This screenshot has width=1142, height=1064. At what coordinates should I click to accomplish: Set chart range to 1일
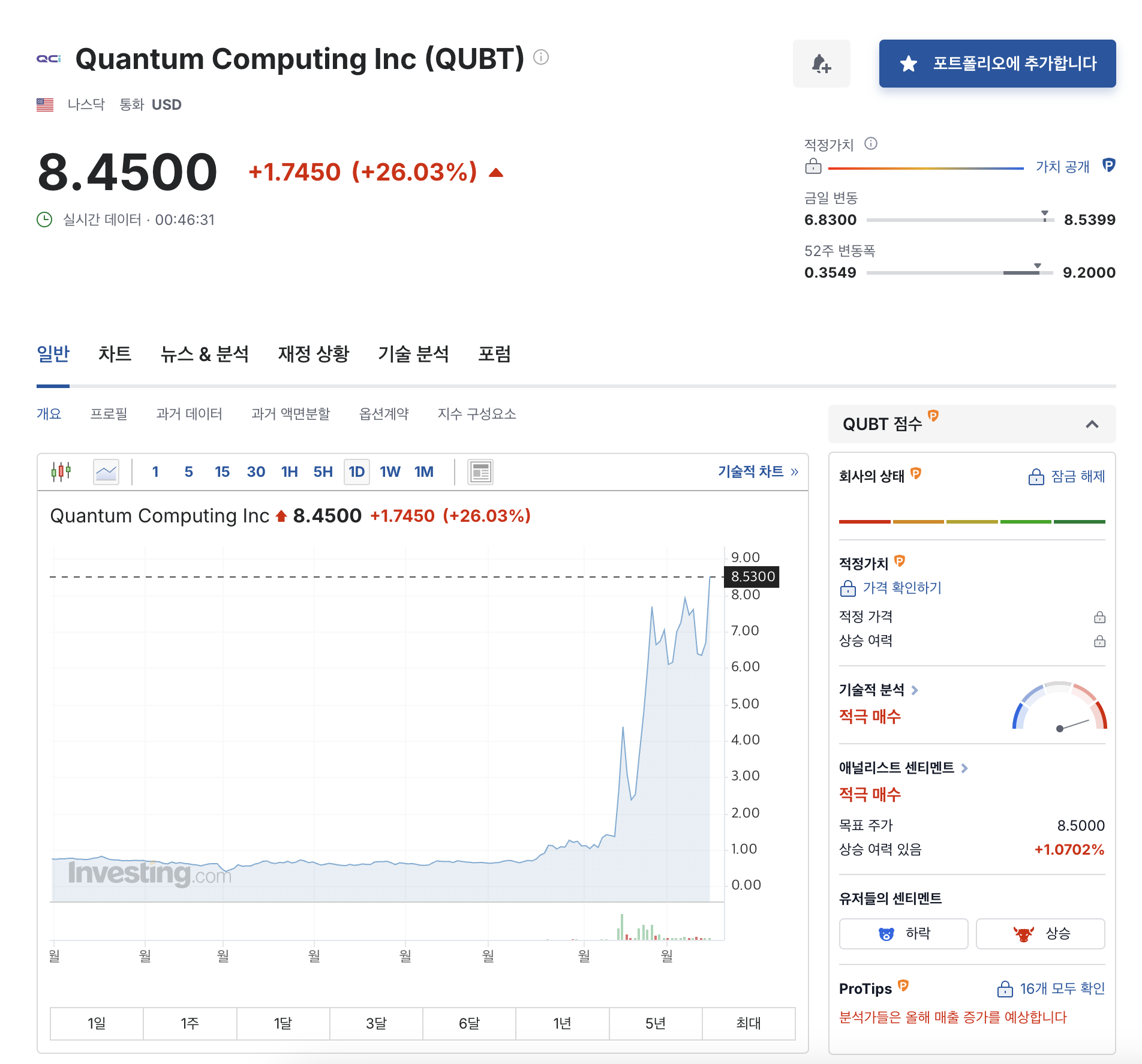(97, 1023)
